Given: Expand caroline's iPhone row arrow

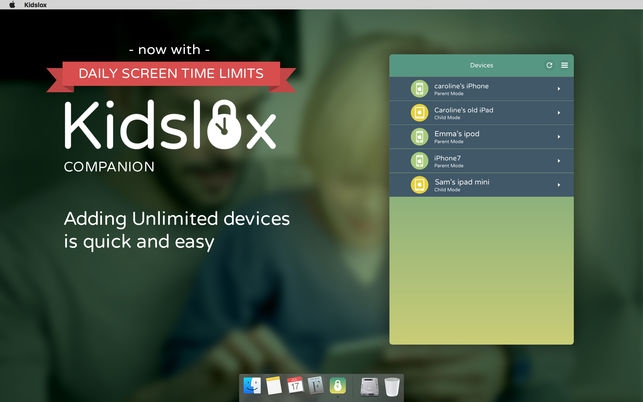Looking at the screenshot, I should point(559,89).
